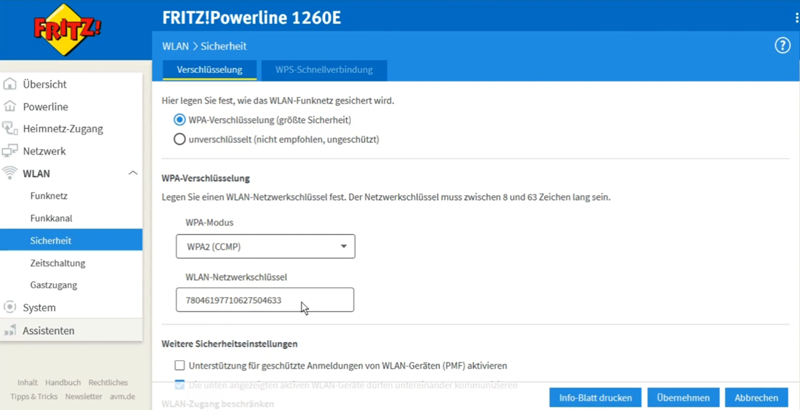The image size is (800, 410).
Task: Click the WLAN signal icon
Action: pos(10,173)
